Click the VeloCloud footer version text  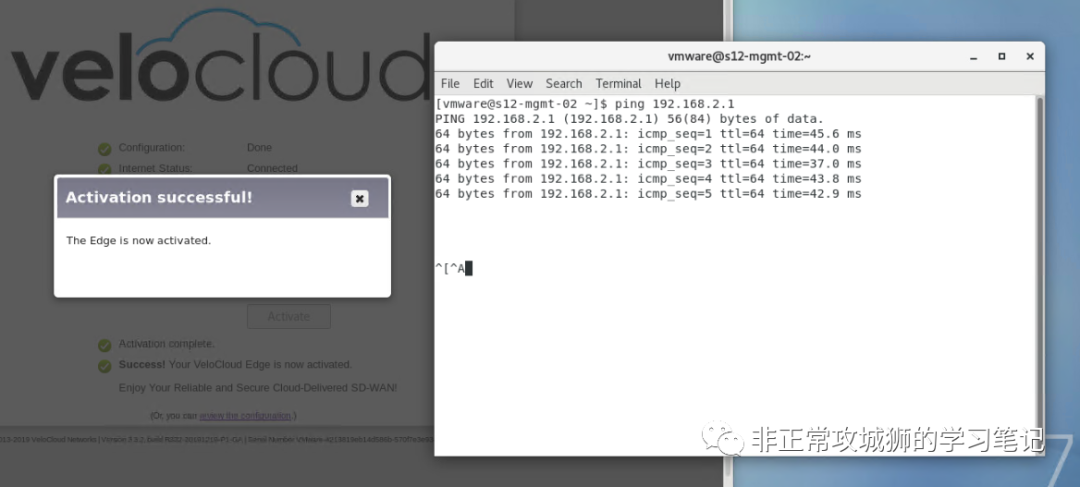(x=216, y=439)
